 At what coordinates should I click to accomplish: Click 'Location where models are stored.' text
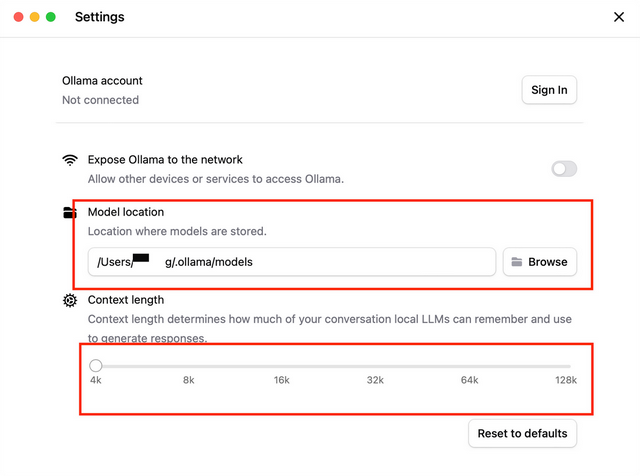click(177, 231)
